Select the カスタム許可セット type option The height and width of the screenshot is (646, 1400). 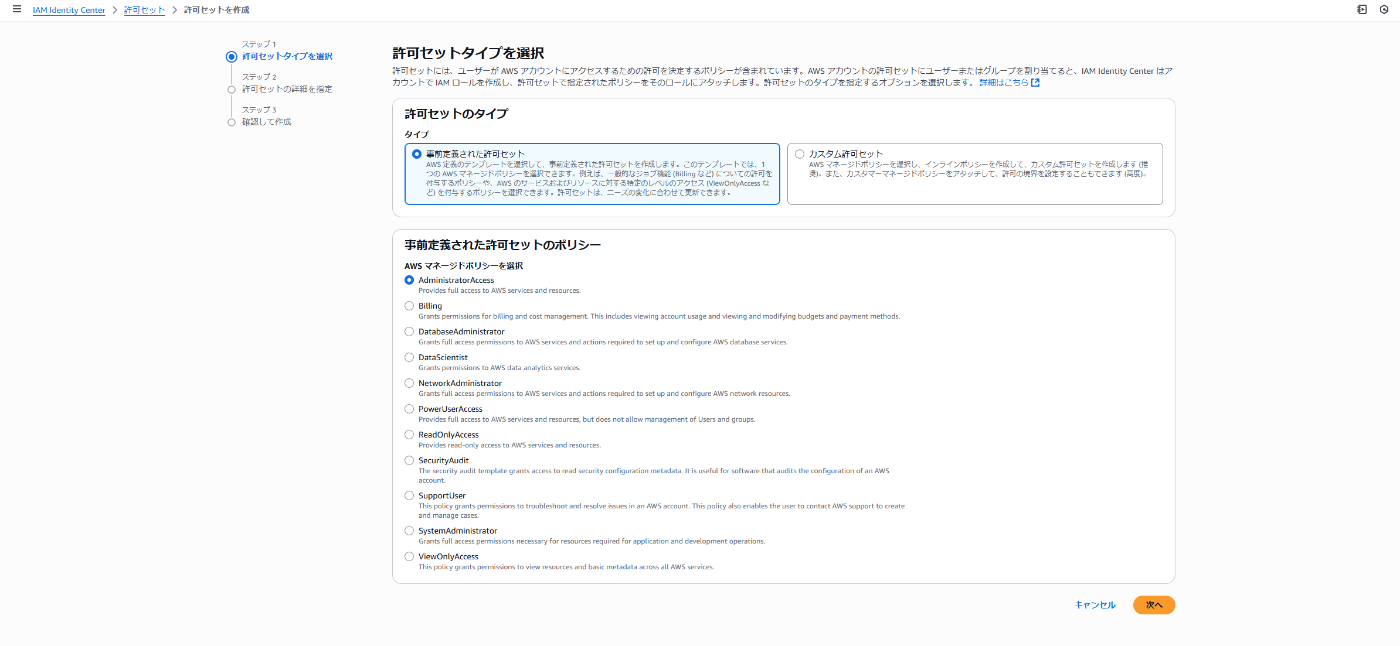[974, 173]
